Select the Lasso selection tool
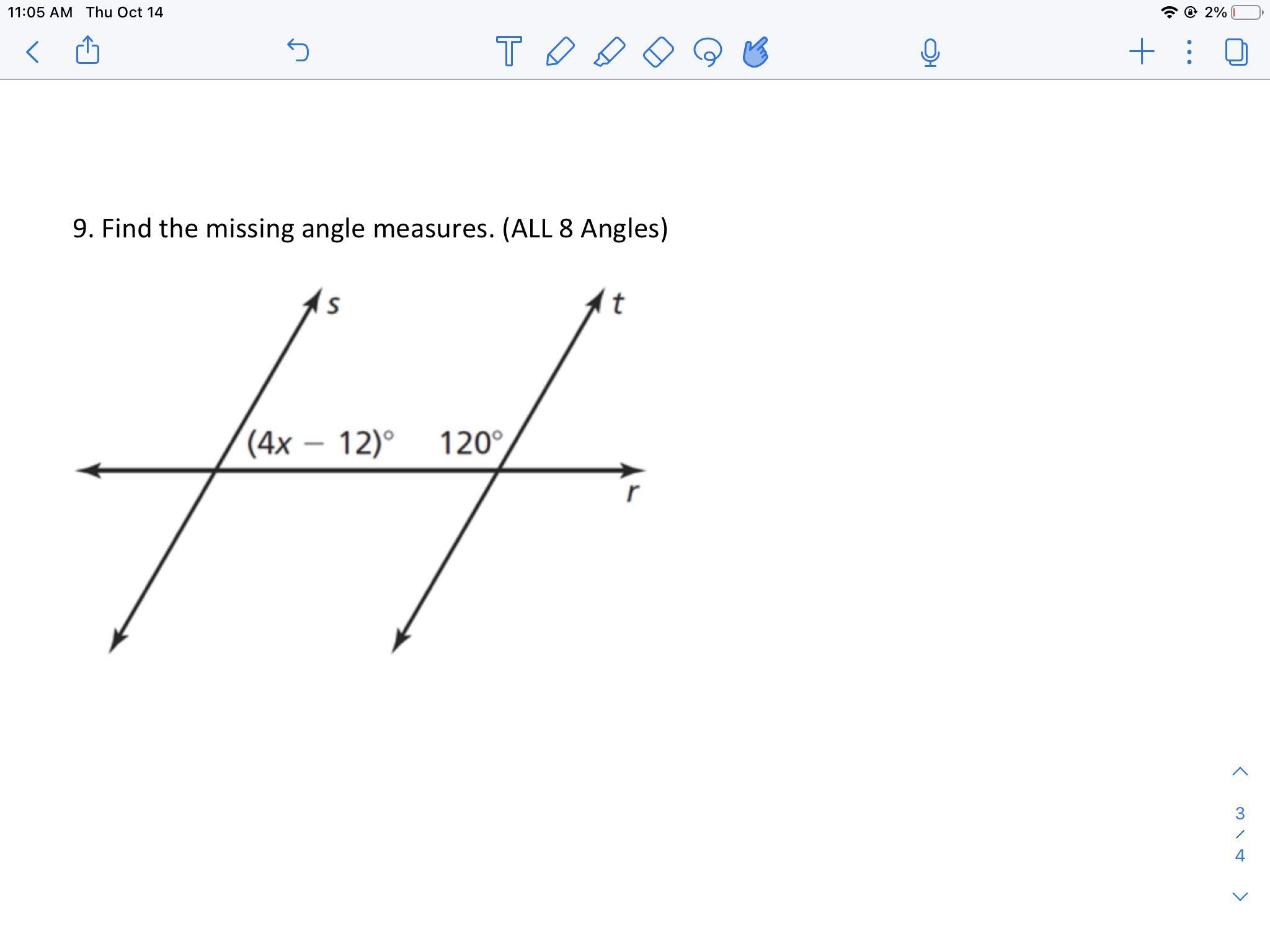This screenshot has height=952, width=1270. [708, 51]
